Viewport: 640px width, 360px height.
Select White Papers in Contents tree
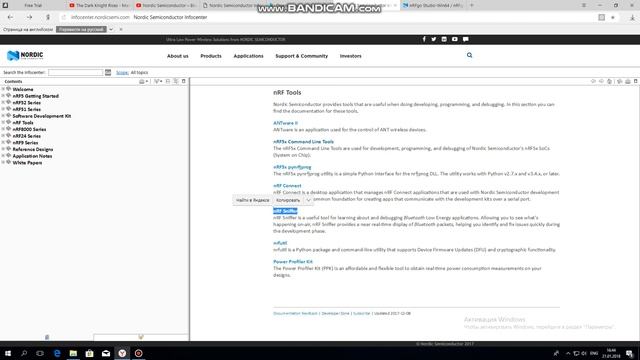[x=27, y=162]
